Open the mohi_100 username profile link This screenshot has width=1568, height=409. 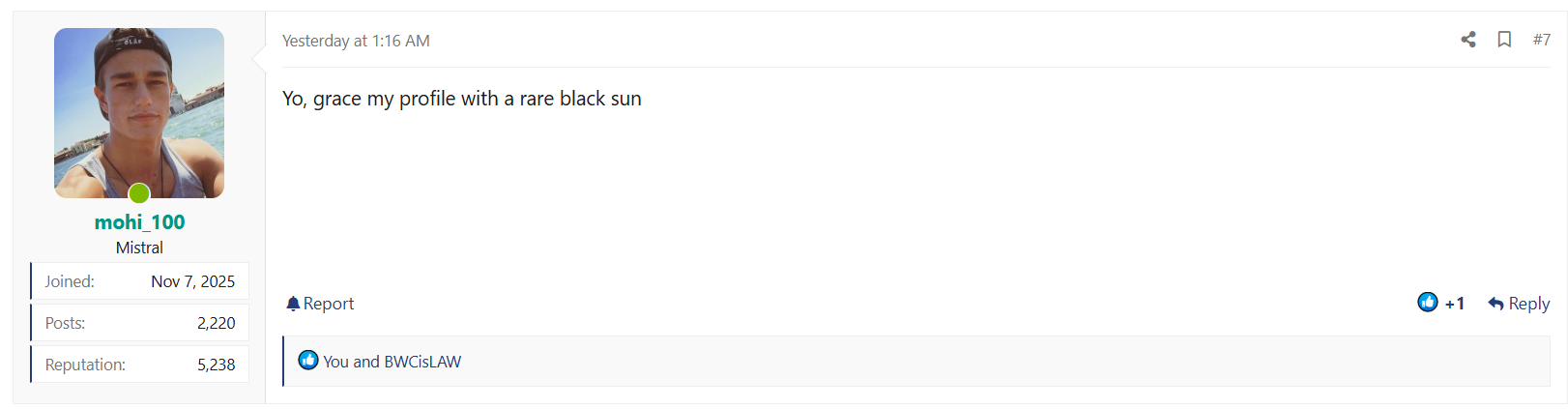point(139,222)
